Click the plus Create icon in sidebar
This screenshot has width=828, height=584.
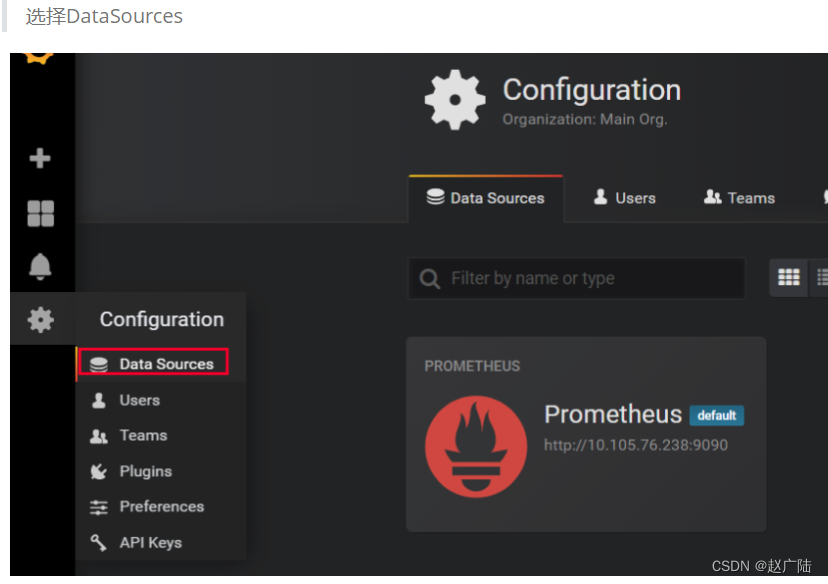pyautogui.click(x=40, y=158)
